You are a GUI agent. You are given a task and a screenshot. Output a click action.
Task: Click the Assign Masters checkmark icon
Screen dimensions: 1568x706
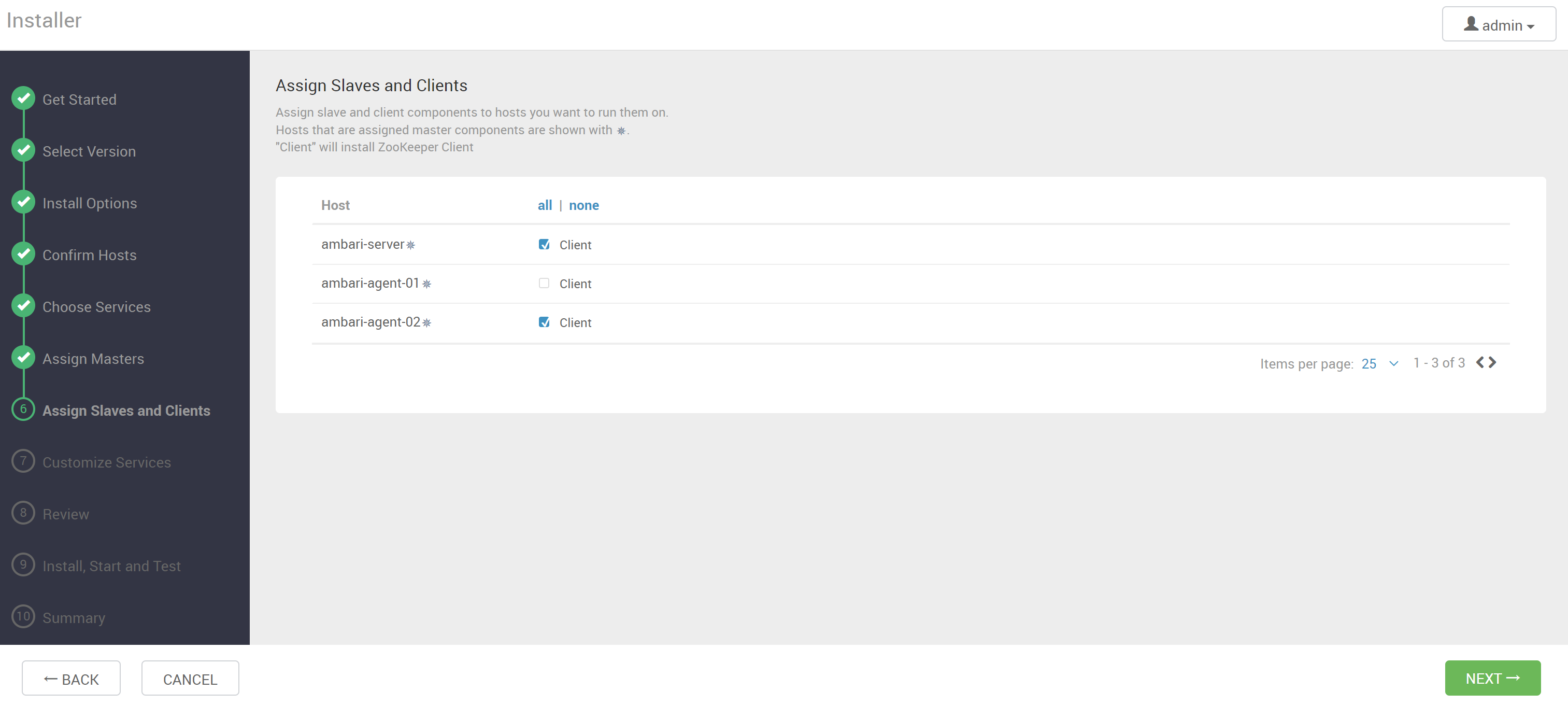pos(23,358)
